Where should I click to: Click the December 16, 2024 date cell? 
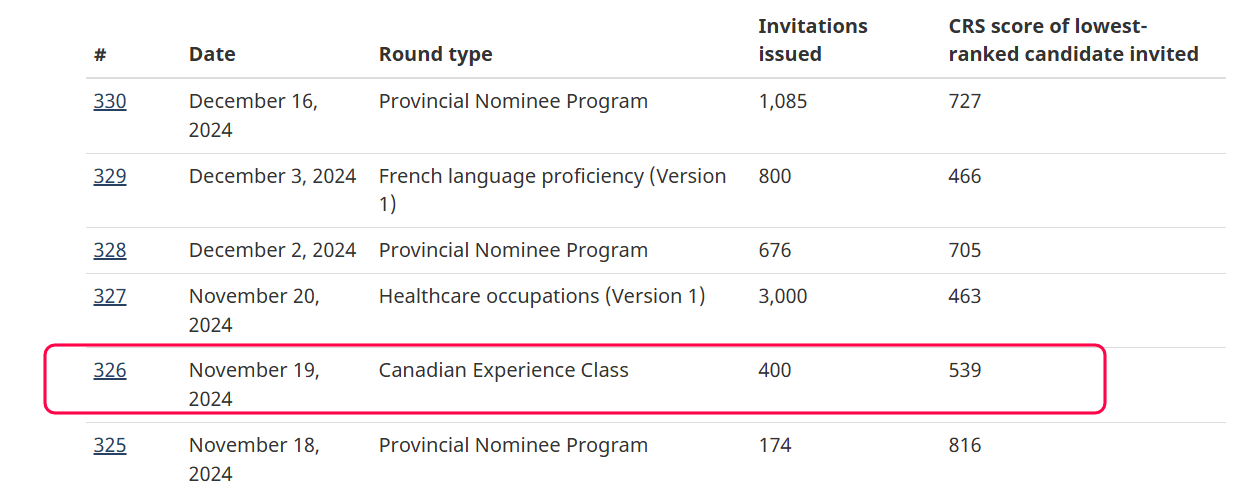253,115
